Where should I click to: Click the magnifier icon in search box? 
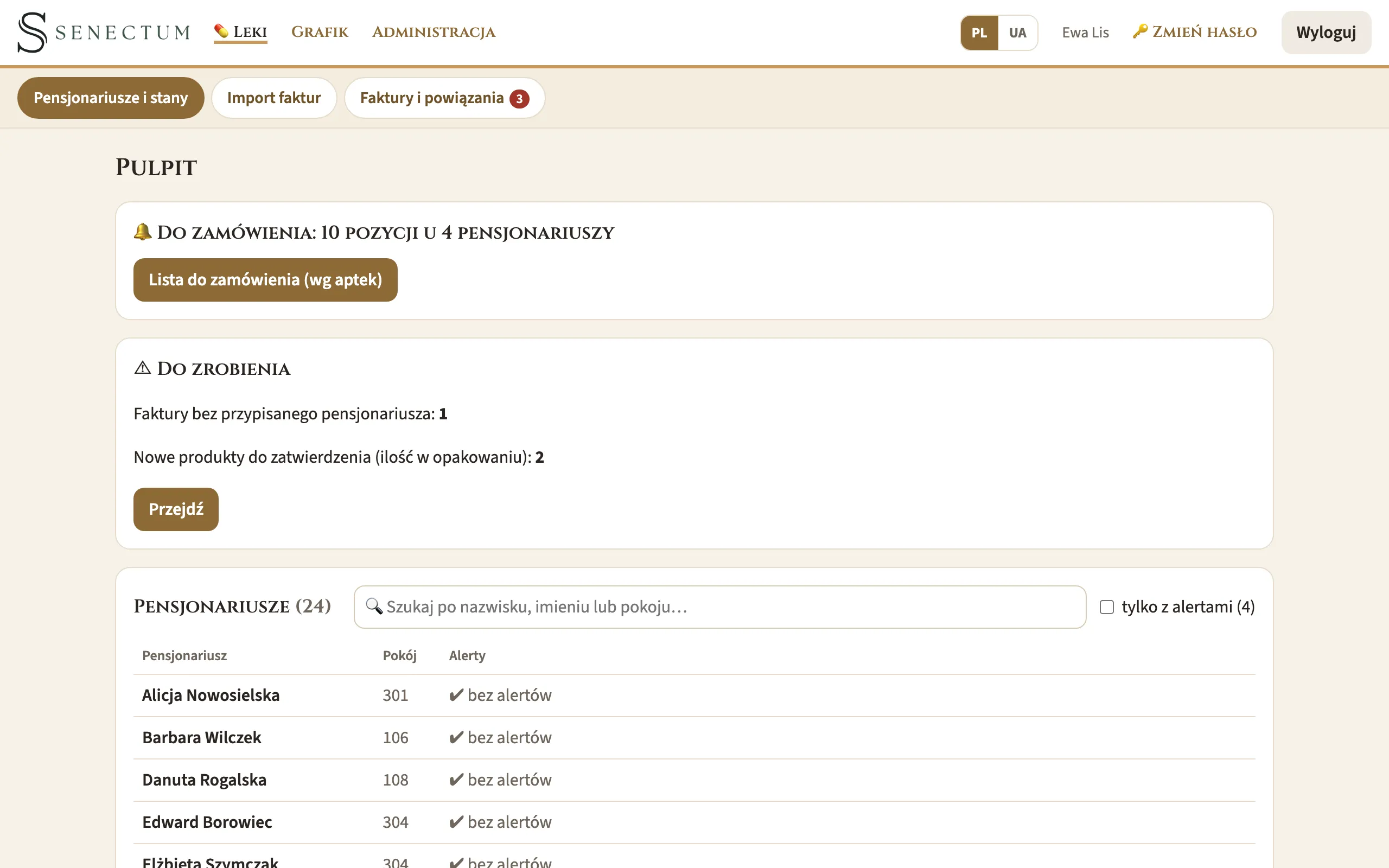click(374, 606)
